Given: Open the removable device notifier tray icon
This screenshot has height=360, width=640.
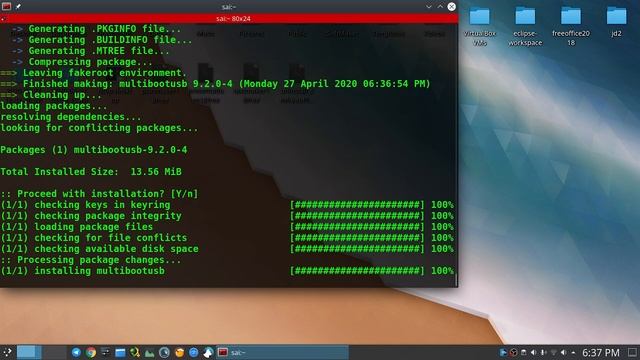Looking at the screenshot, I should coord(523,353).
